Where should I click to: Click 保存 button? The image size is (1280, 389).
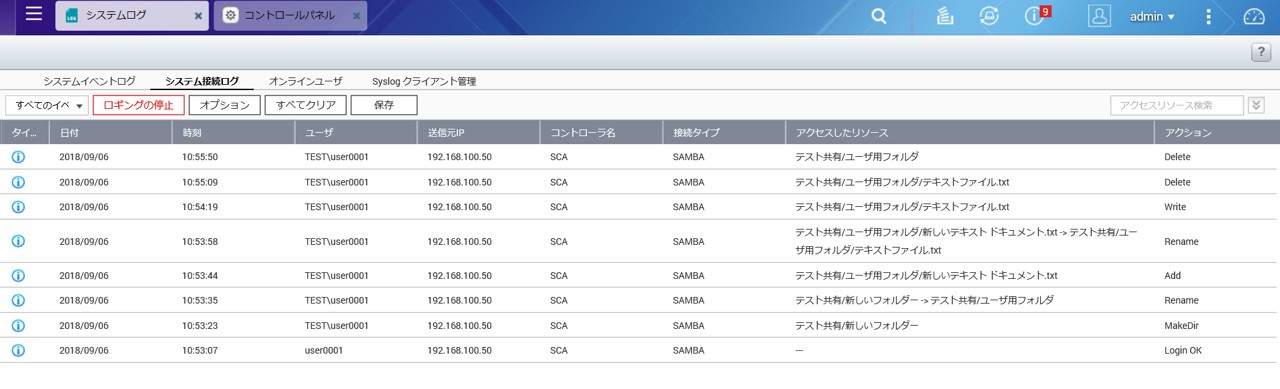coord(384,105)
